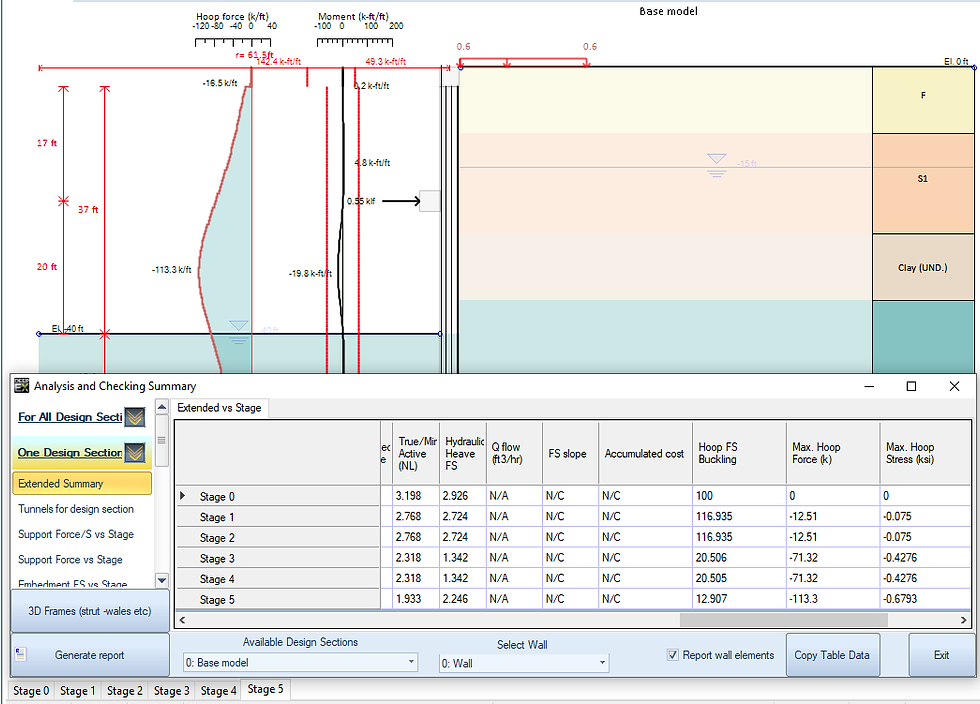
Task: Click the -113.3 k/ft hoop force label
Action: click(172, 269)
